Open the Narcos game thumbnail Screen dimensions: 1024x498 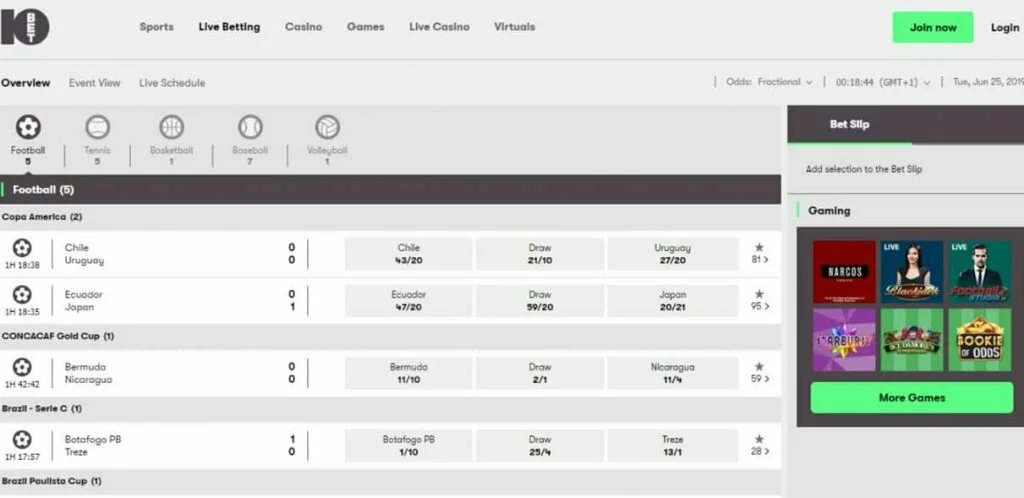click(844, 272)
